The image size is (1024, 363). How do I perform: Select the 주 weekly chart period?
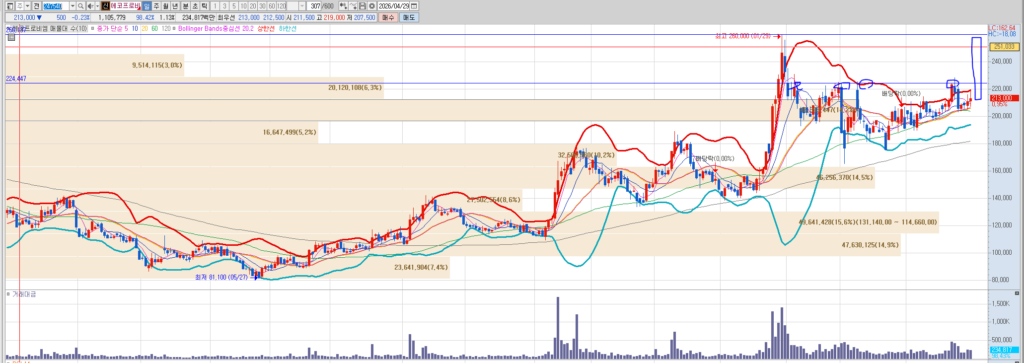156,6
